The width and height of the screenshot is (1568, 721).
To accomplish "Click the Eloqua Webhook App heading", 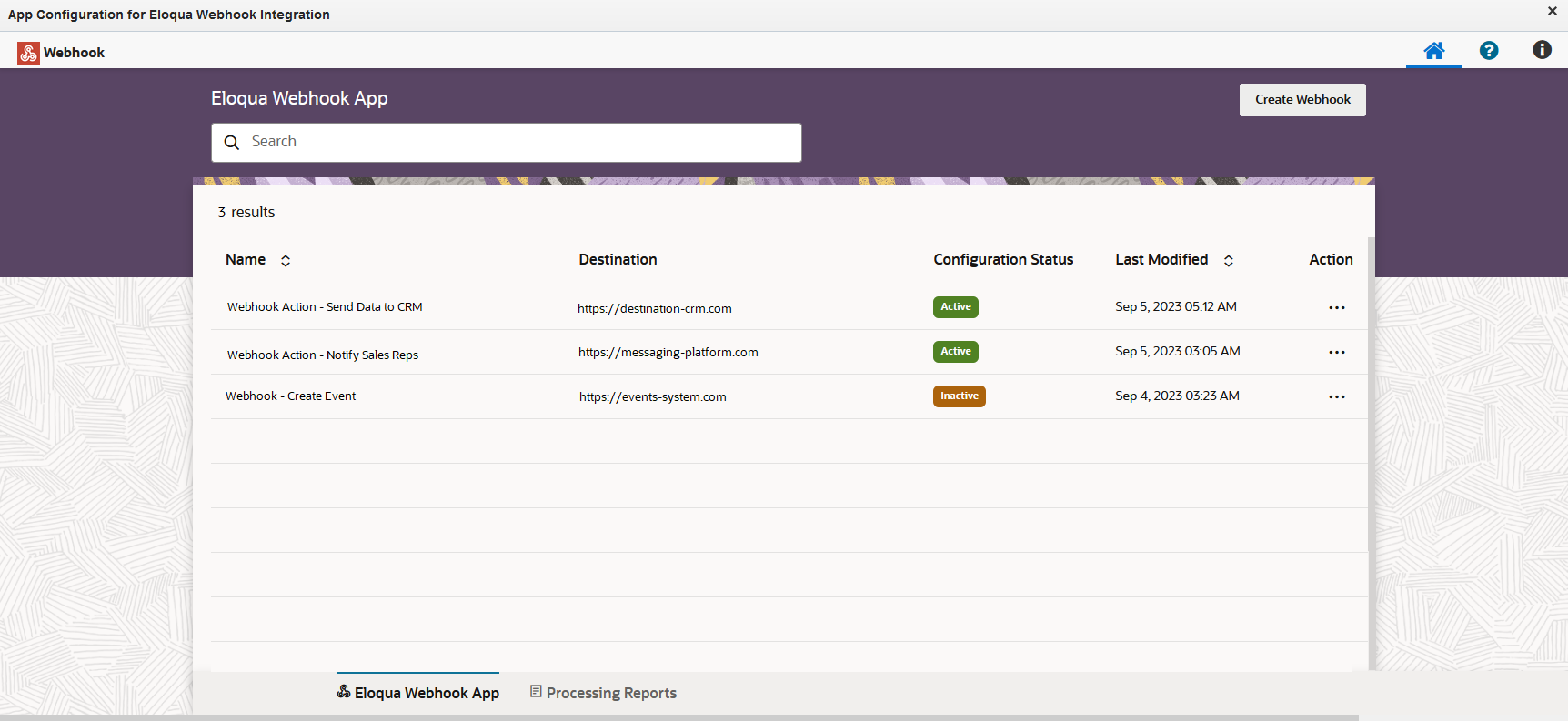I will (299, 99).
